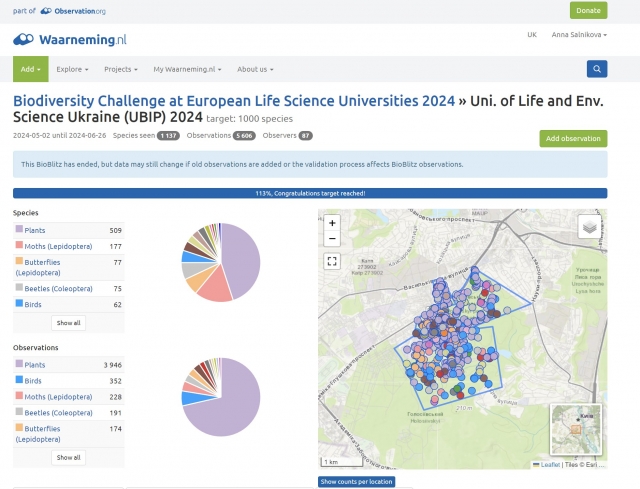Expand the Explore menu
The image size is (640, 489).
pos(72,69)
